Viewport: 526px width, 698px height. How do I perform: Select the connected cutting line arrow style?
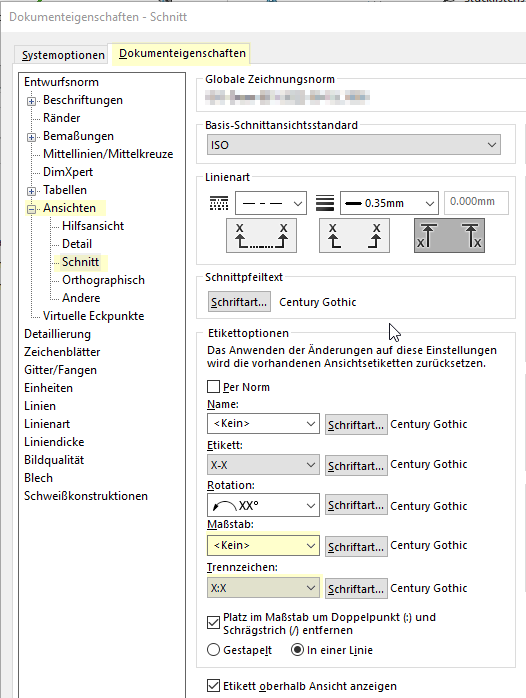[x=261, y=235]
